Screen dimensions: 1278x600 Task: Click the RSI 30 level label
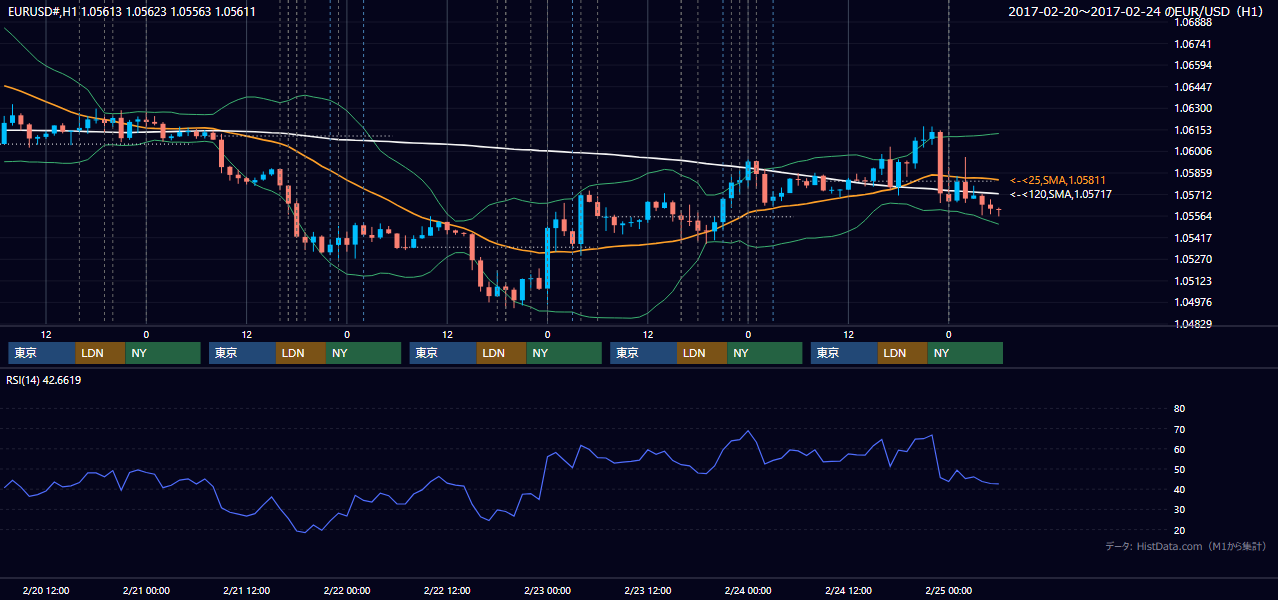tap(1179, 509)
